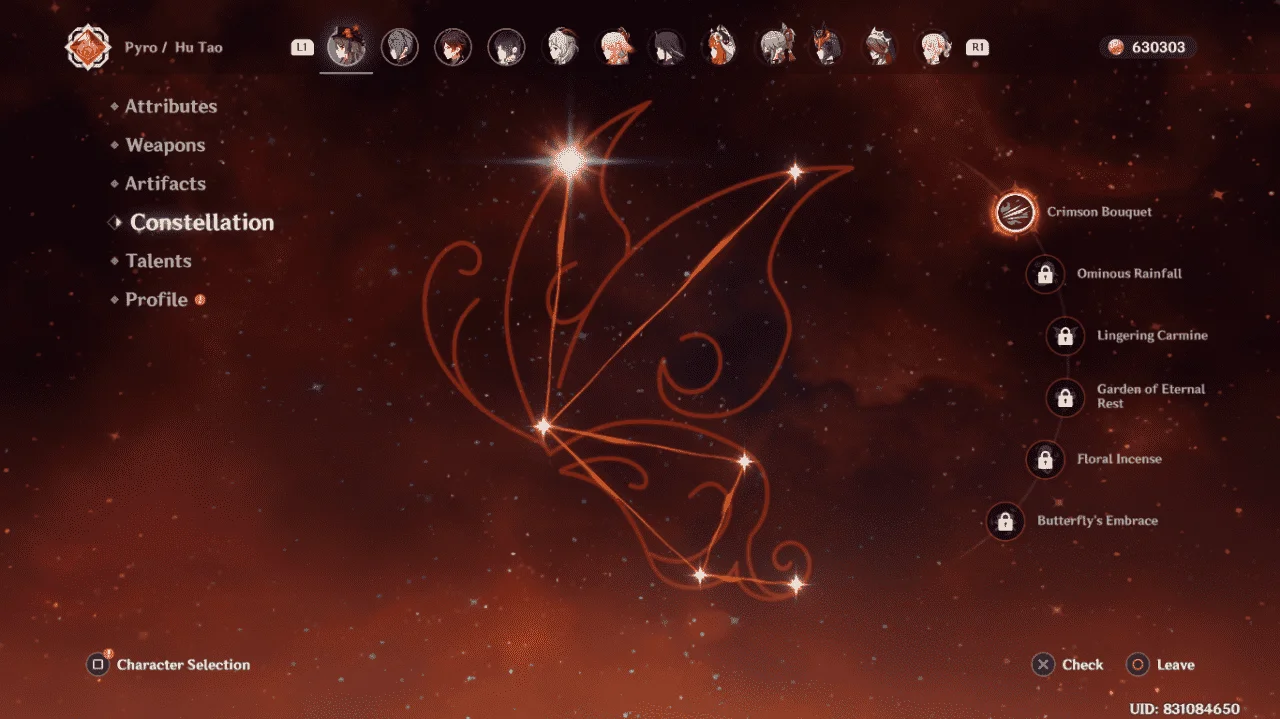Select Hu Tao's highlighted portrait in the character row
1280x719 pixels.
[346, 46]
